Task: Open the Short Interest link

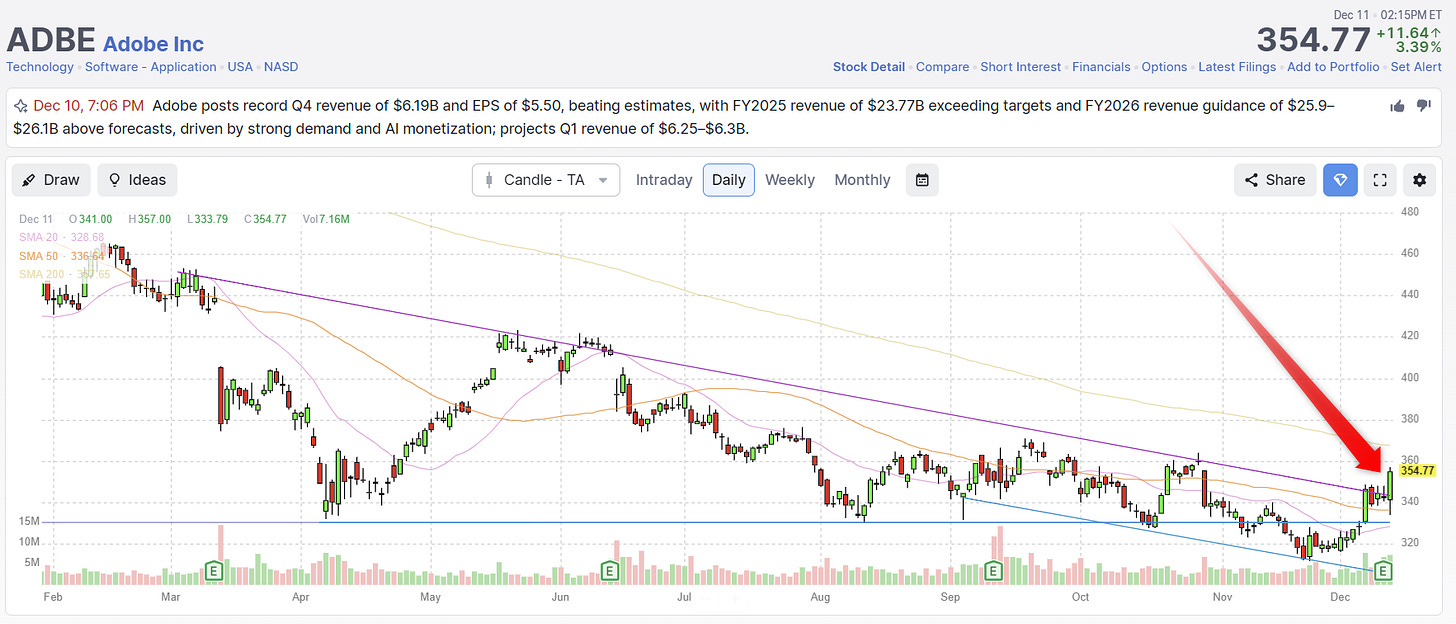Action: coord(1020,67)
